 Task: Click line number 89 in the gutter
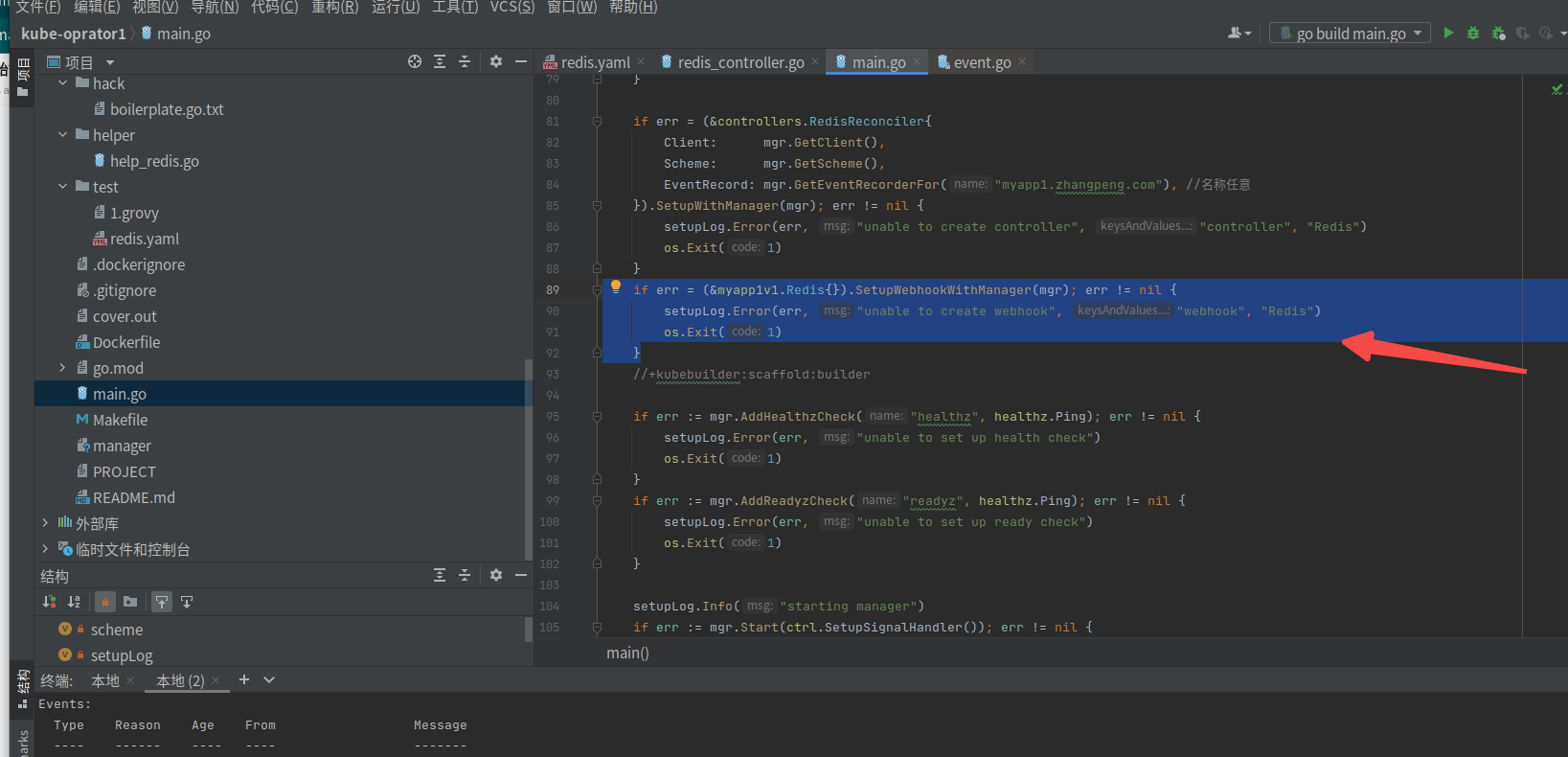coord(553,290)
